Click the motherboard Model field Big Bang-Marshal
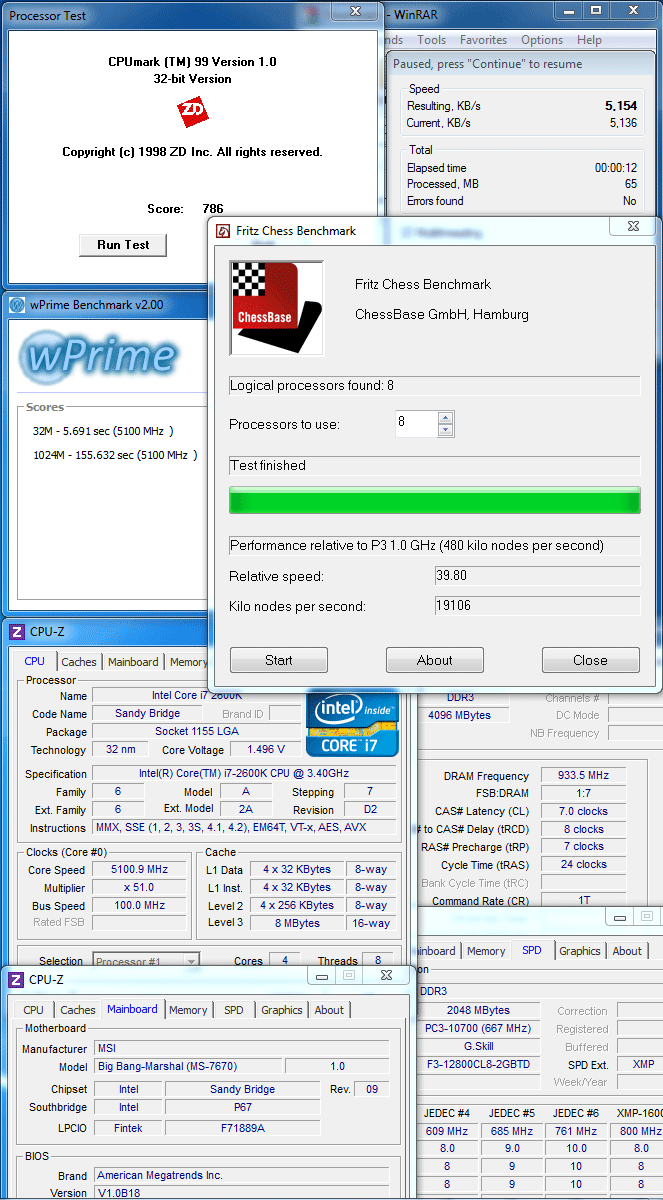Screen dimensions: 663x1200 click(187, 1066)
